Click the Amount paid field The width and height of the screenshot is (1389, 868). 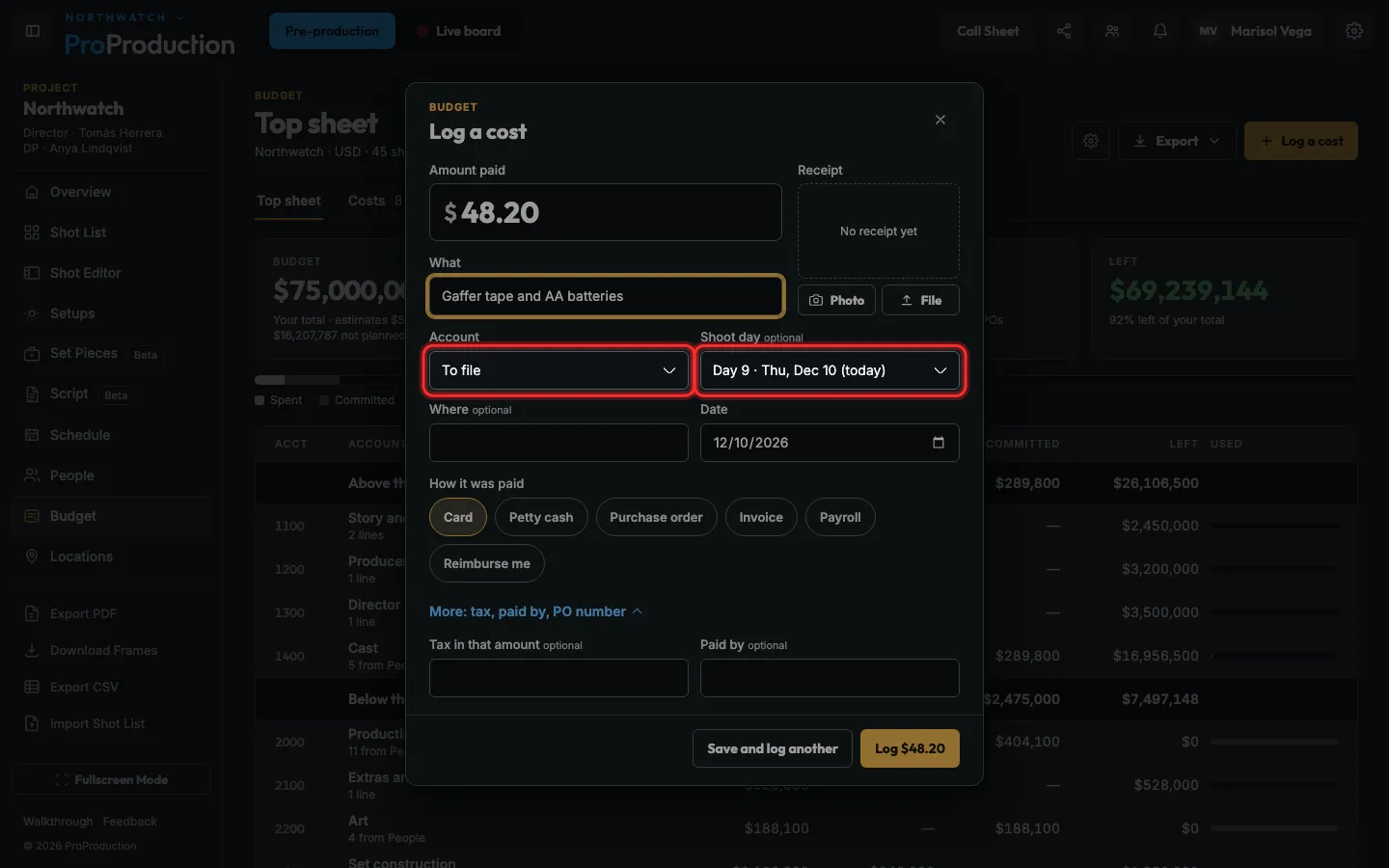tap(606, 212)
